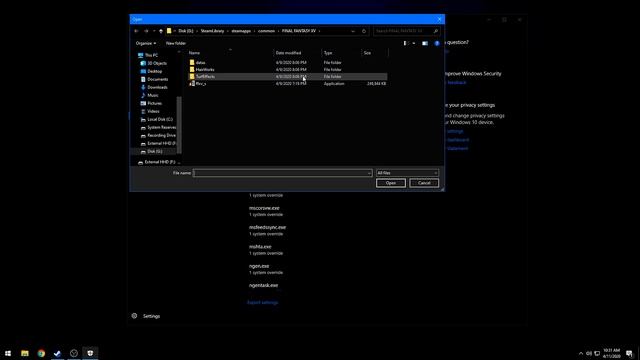The width and height of the screenshot is (640, 360).
Task: Show hidden system tray icons
Action: pyautogui.click(x=581, y=353)
